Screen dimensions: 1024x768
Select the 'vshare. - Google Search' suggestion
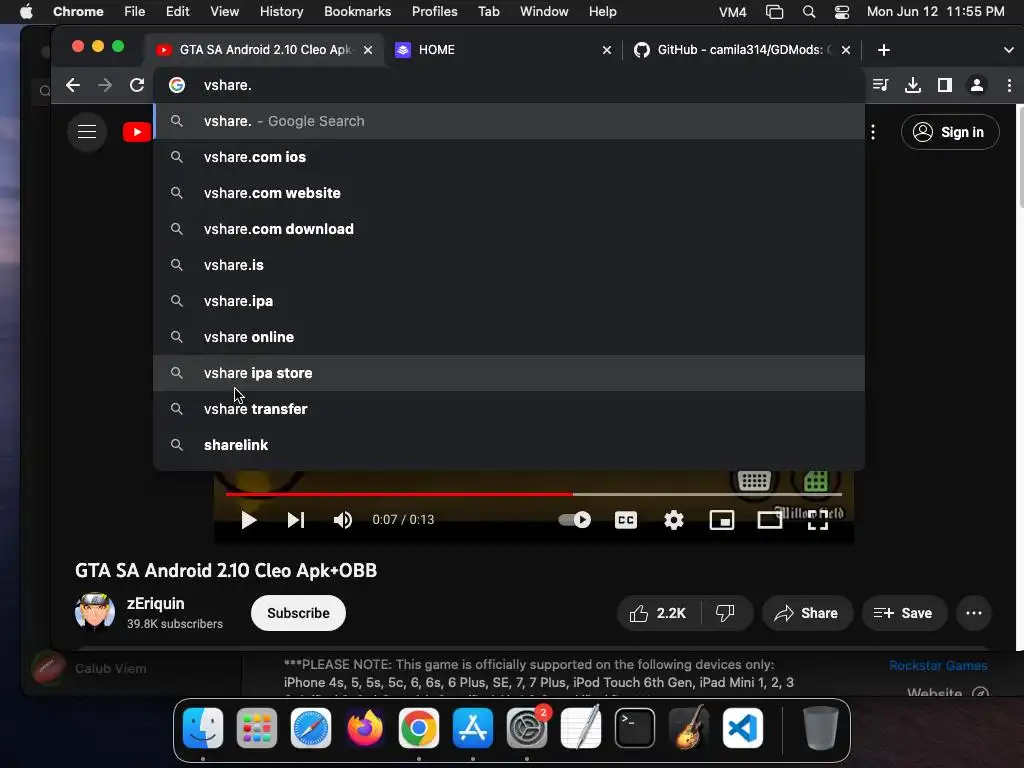click(x=509, y=121)
